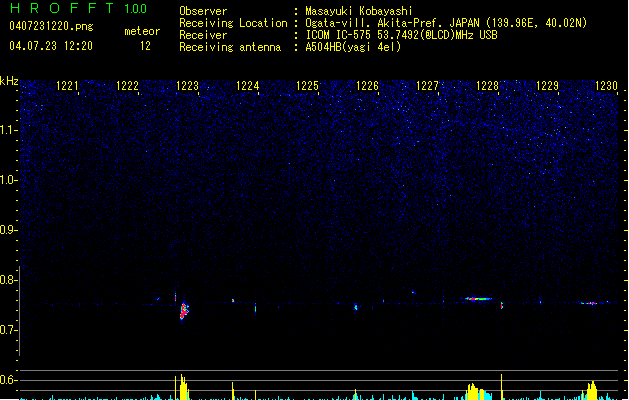Screen dimensions: 629x400
Task: Click the 1227 time marker
Action: [x=427, y=86]
